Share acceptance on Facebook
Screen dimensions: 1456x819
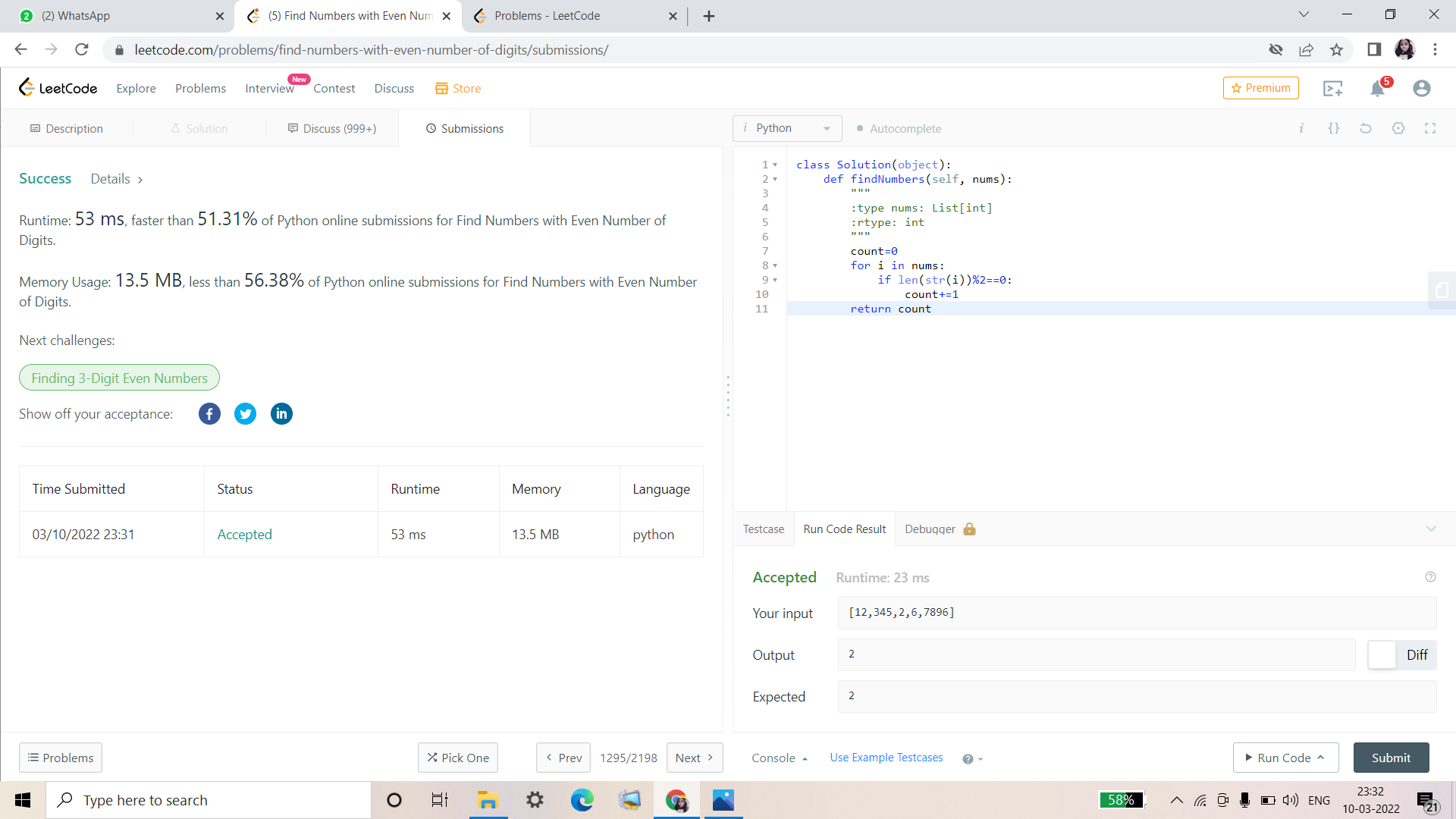pyautogui.click(x=209, y=413)
